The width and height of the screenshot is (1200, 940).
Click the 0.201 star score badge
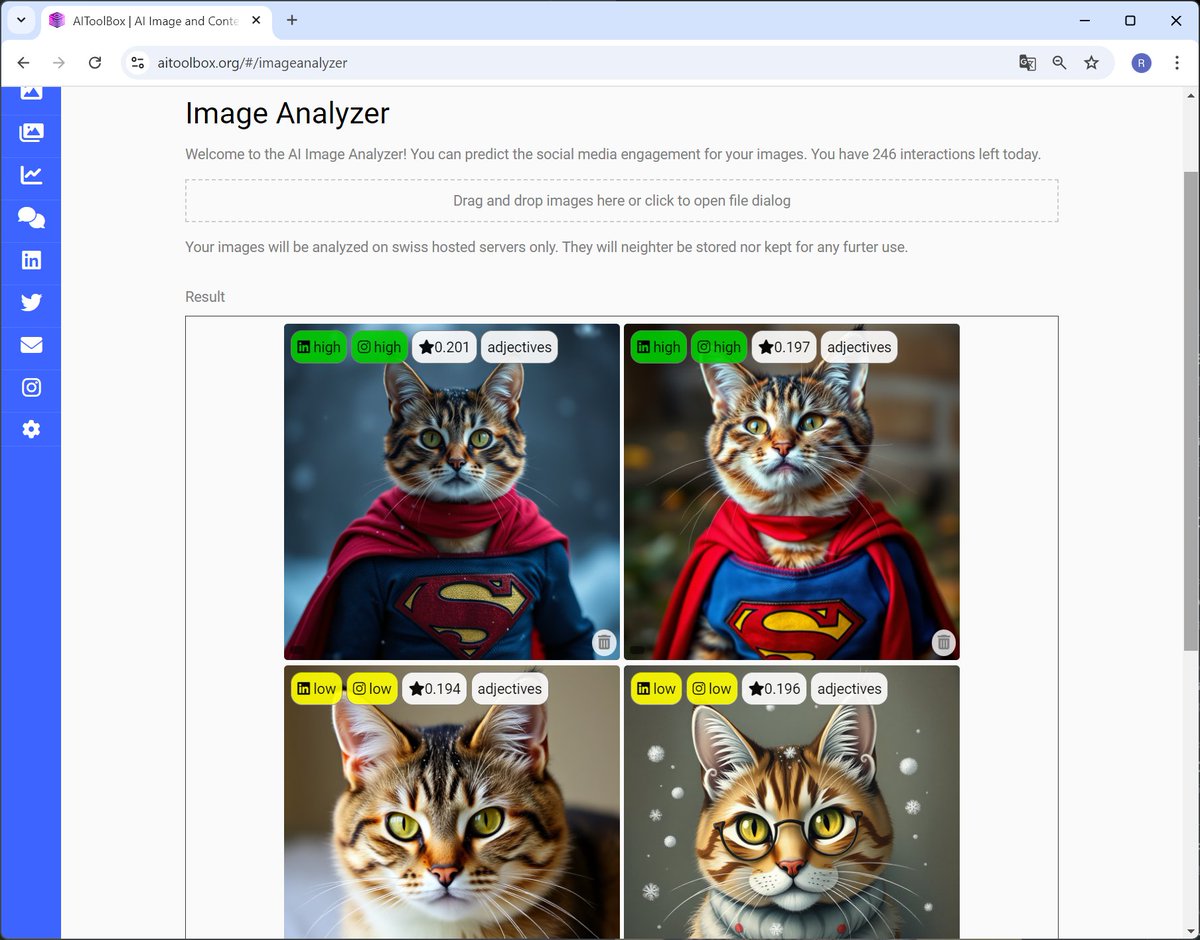coord(444,347)
